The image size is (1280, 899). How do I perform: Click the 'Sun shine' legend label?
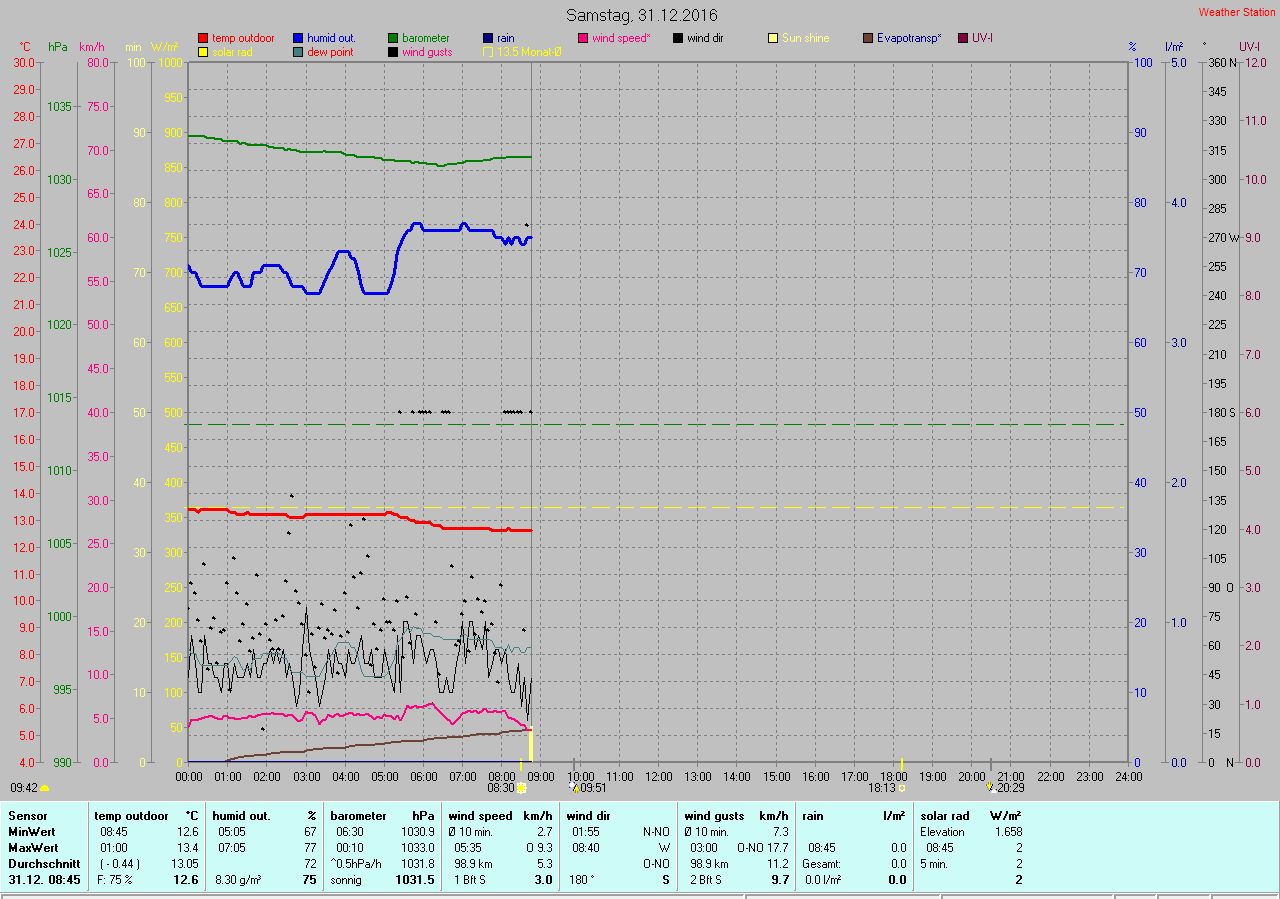coord(806,38)
